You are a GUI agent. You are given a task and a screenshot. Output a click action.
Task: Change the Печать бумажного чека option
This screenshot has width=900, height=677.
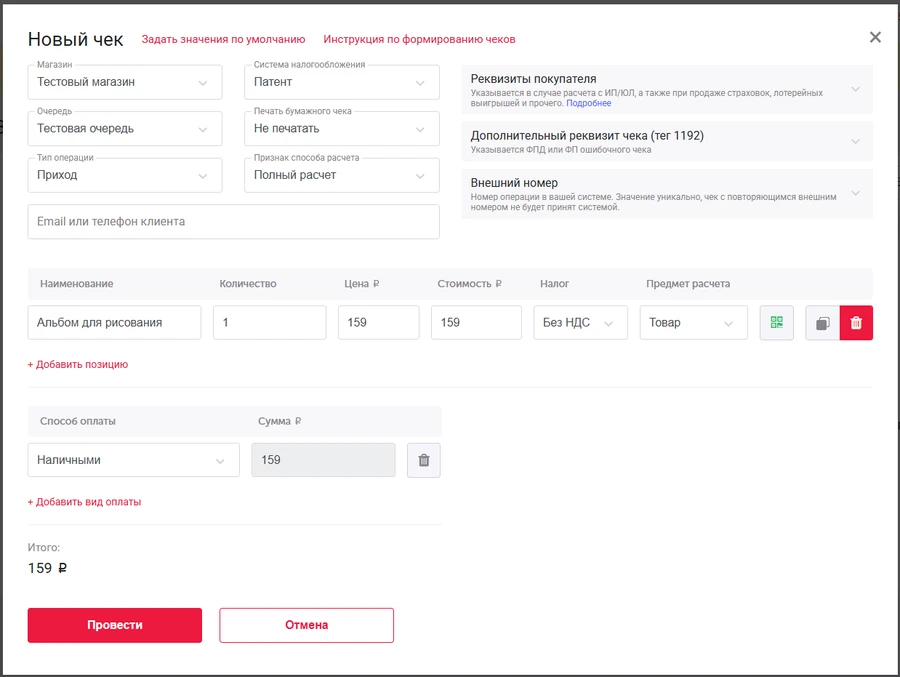[x=341, y=128]
